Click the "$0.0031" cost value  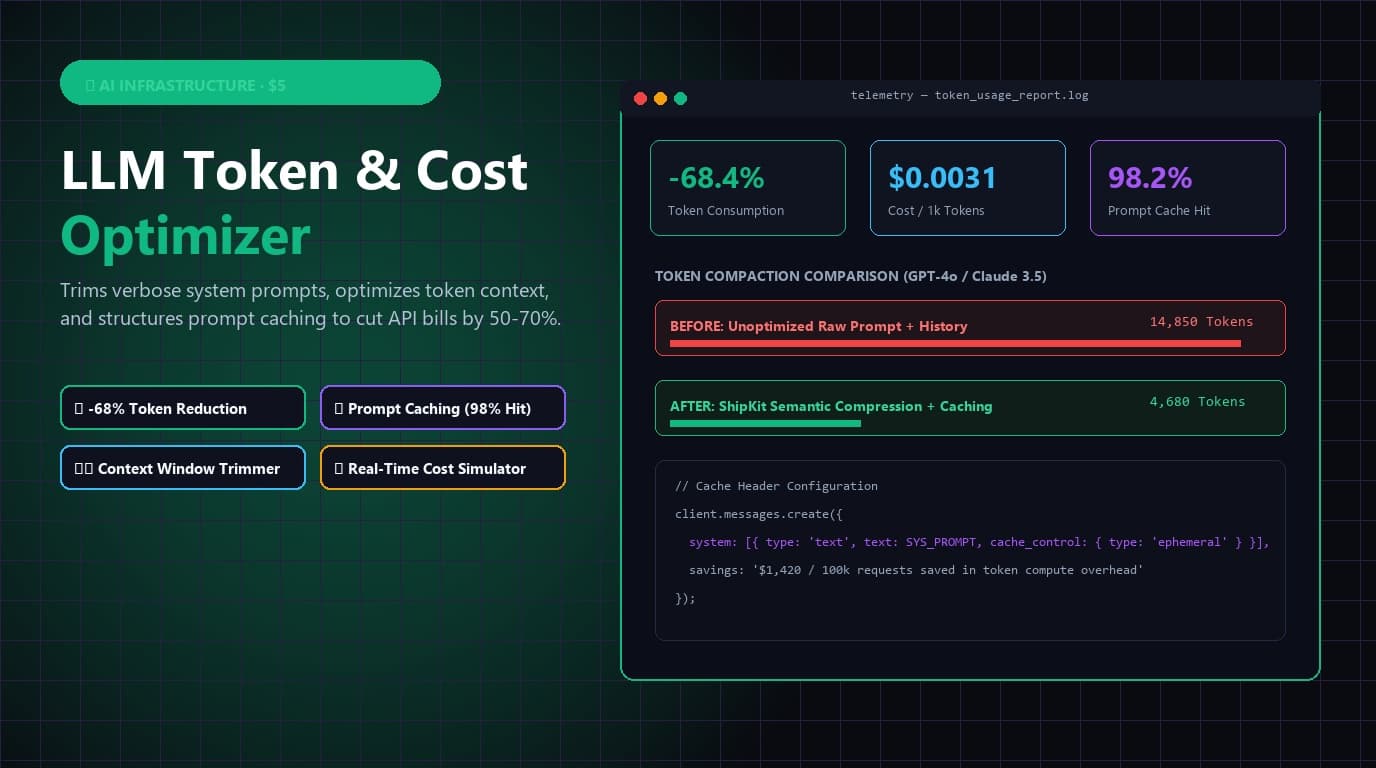tap(942, 178)
